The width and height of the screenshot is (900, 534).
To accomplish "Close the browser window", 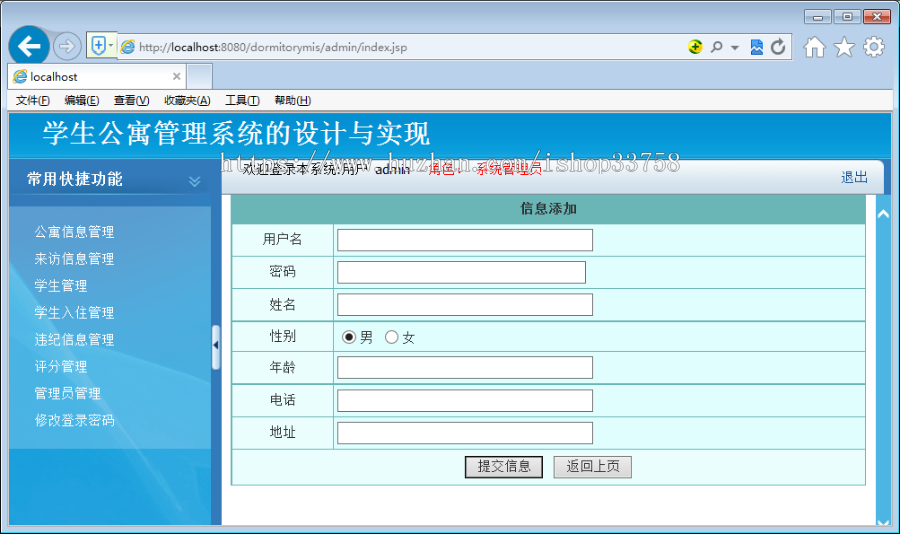I will (877, 17).
